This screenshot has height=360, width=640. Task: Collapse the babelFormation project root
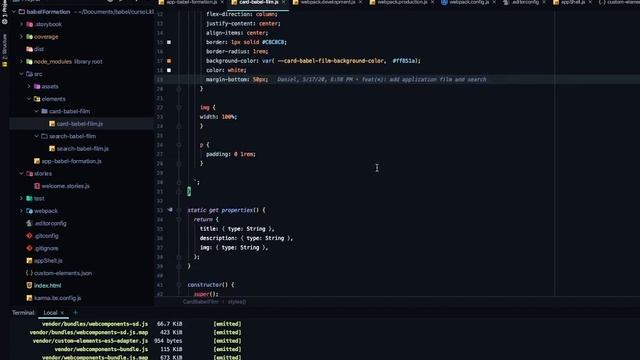[x=14, y=12]
